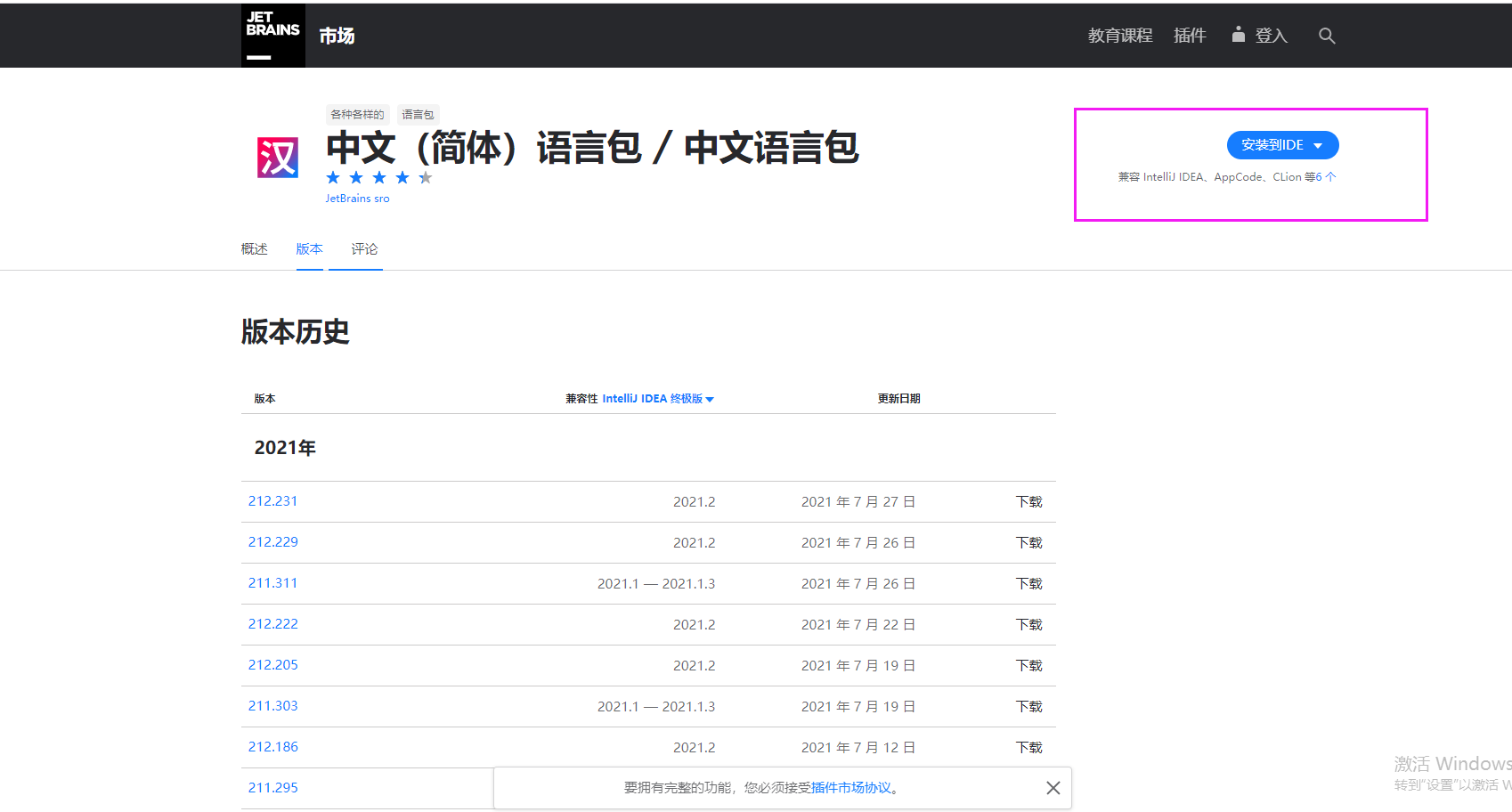The image size is (1512, 812).
Task: Download version 212.229
Action: (1029, 543)
